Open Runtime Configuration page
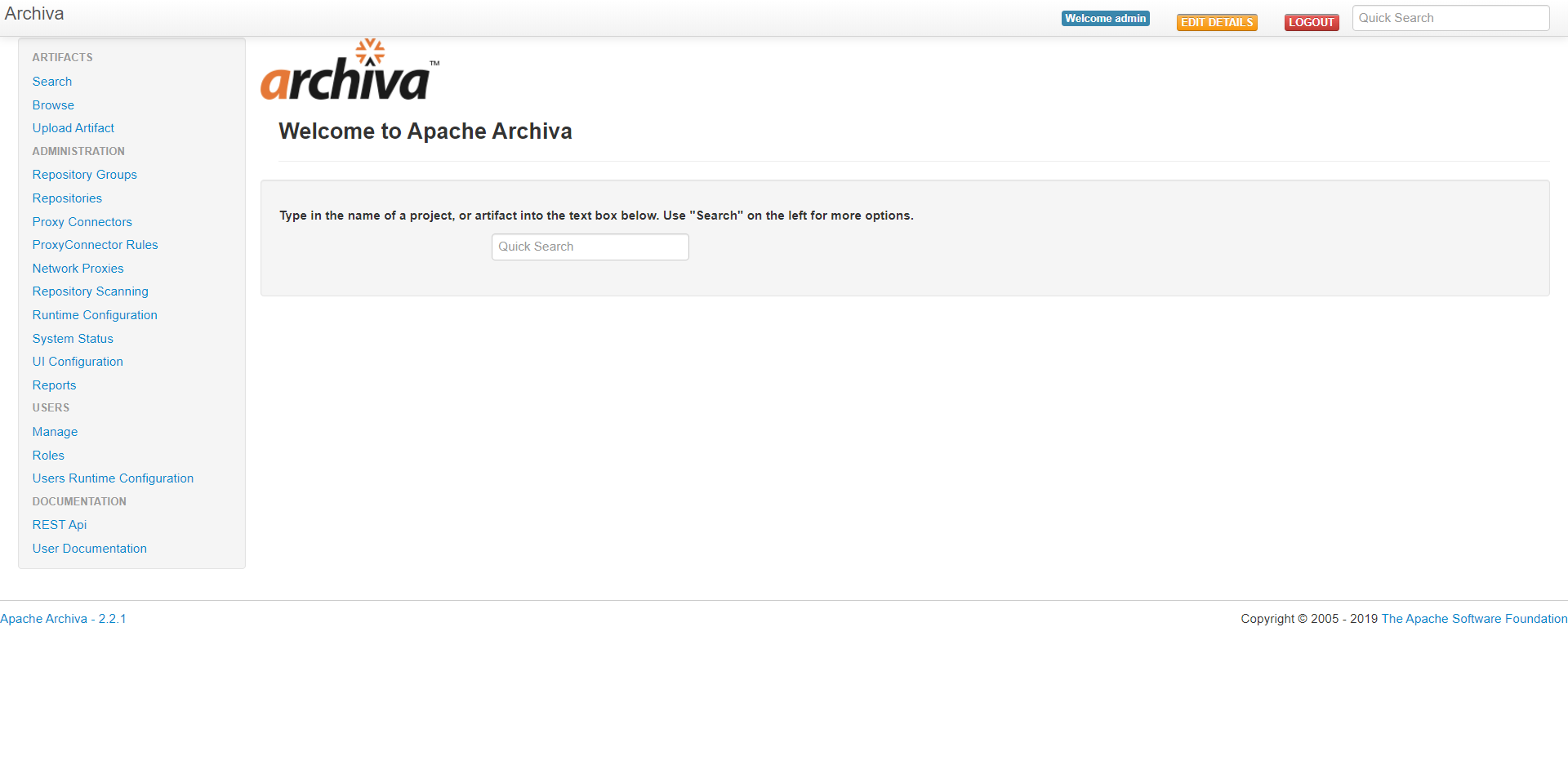 point(95,315)
